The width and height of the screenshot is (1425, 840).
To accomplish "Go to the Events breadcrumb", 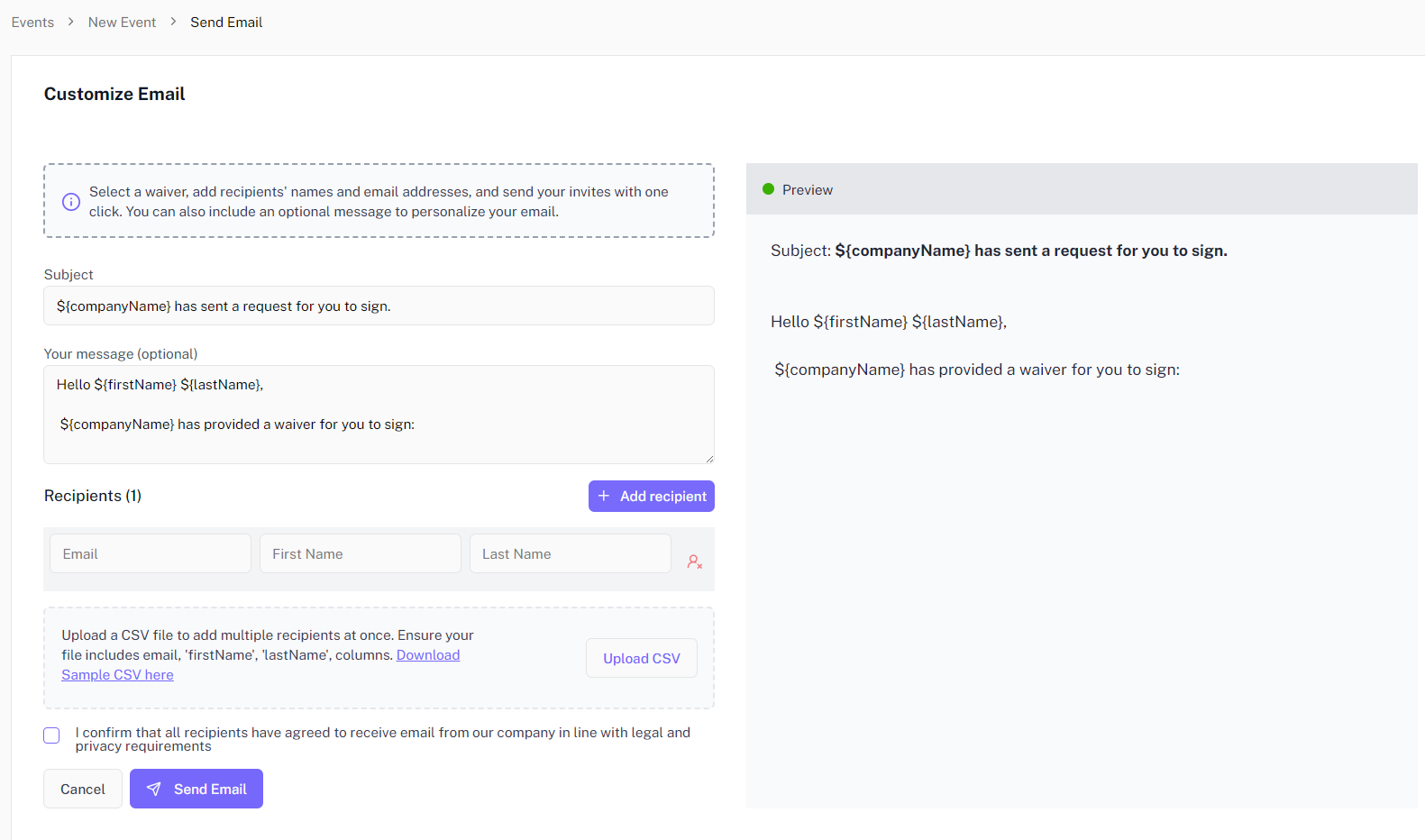I will click(32, 23).
